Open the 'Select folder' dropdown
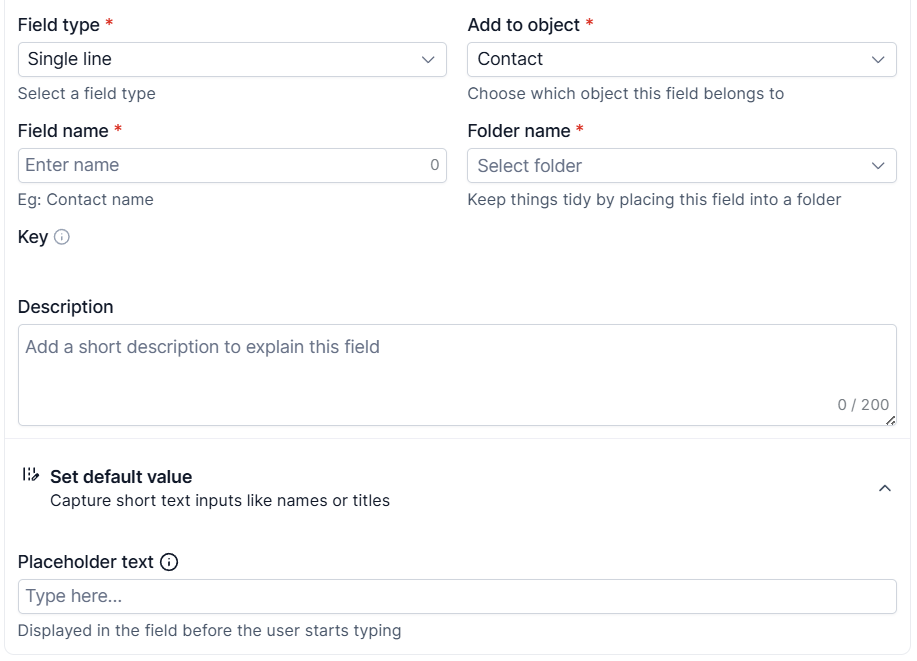 click(x=670, y=165)
